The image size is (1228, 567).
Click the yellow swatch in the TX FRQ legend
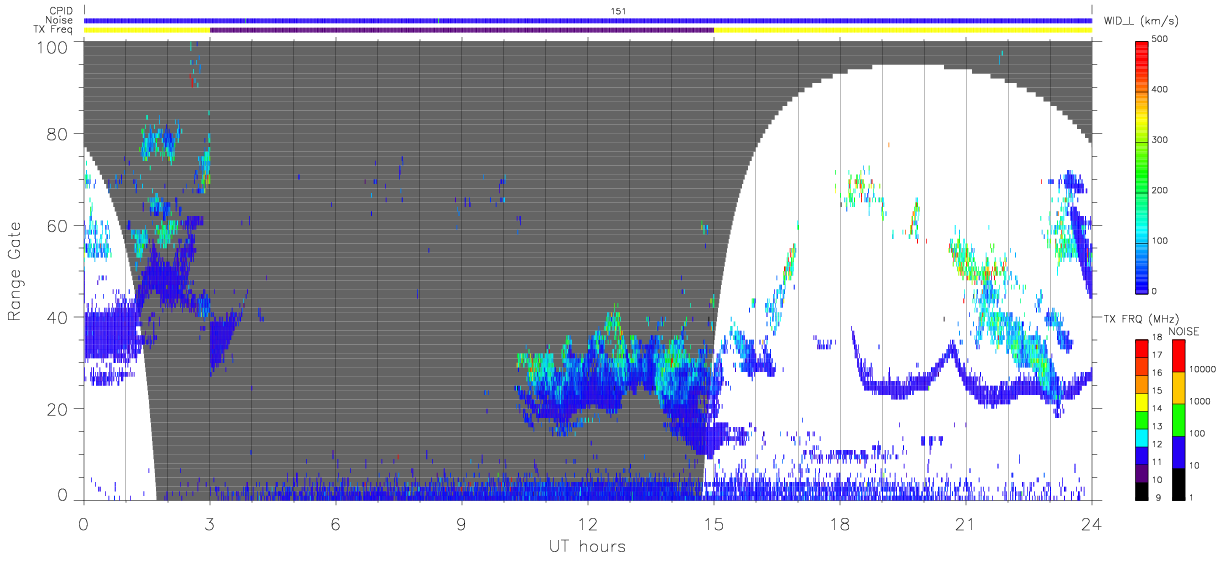[x=1142, y=402]
